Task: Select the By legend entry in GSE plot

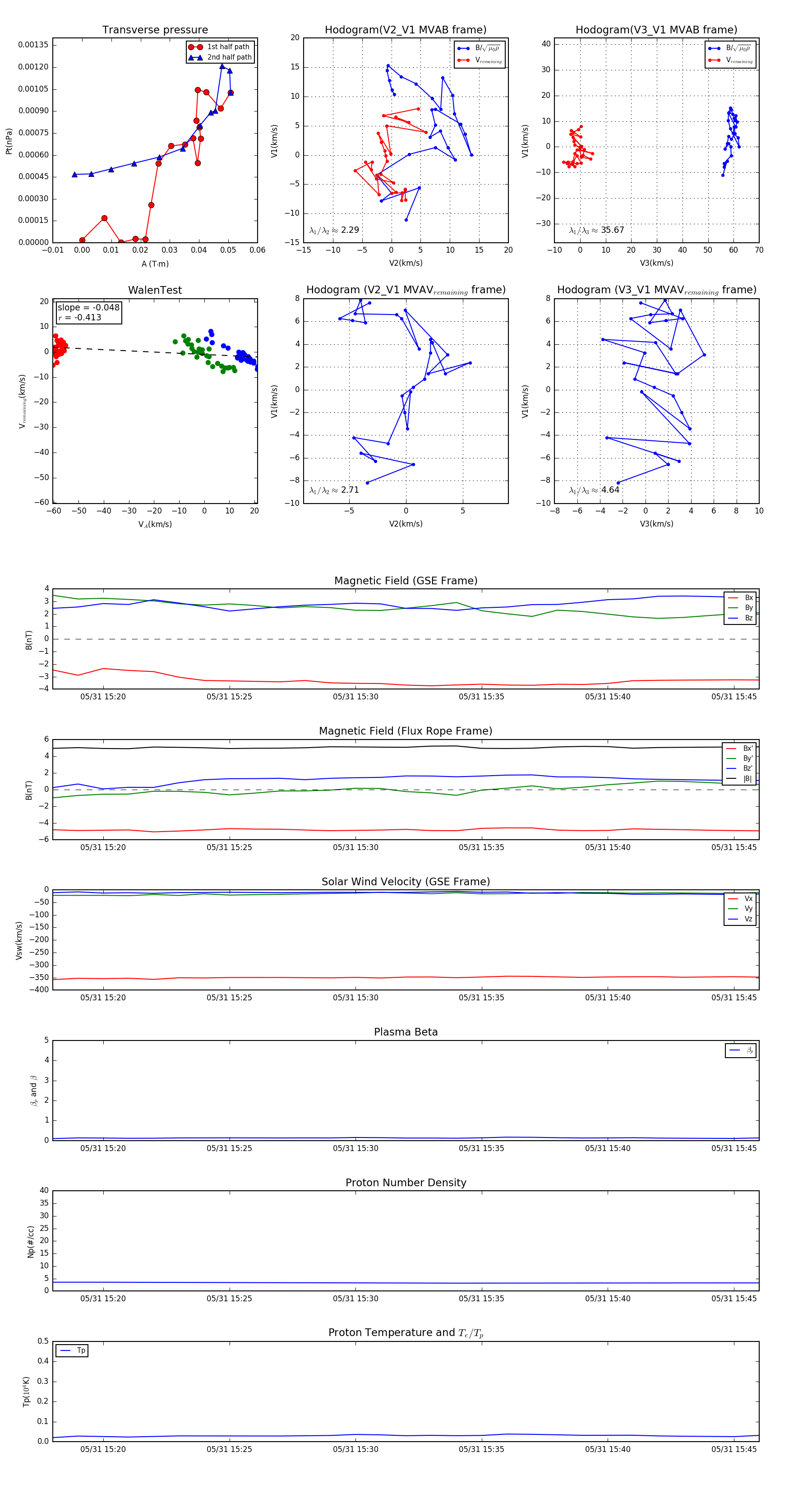Action: [740, 608]
